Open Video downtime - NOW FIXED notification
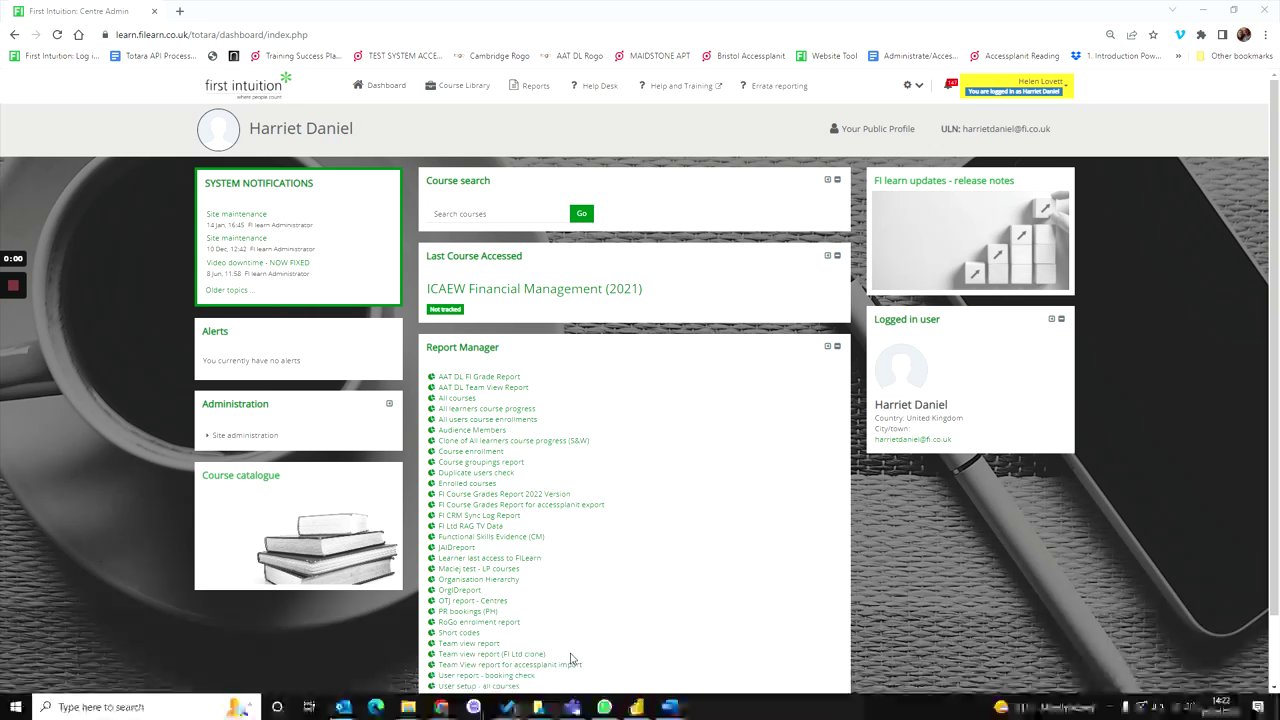 258,263
